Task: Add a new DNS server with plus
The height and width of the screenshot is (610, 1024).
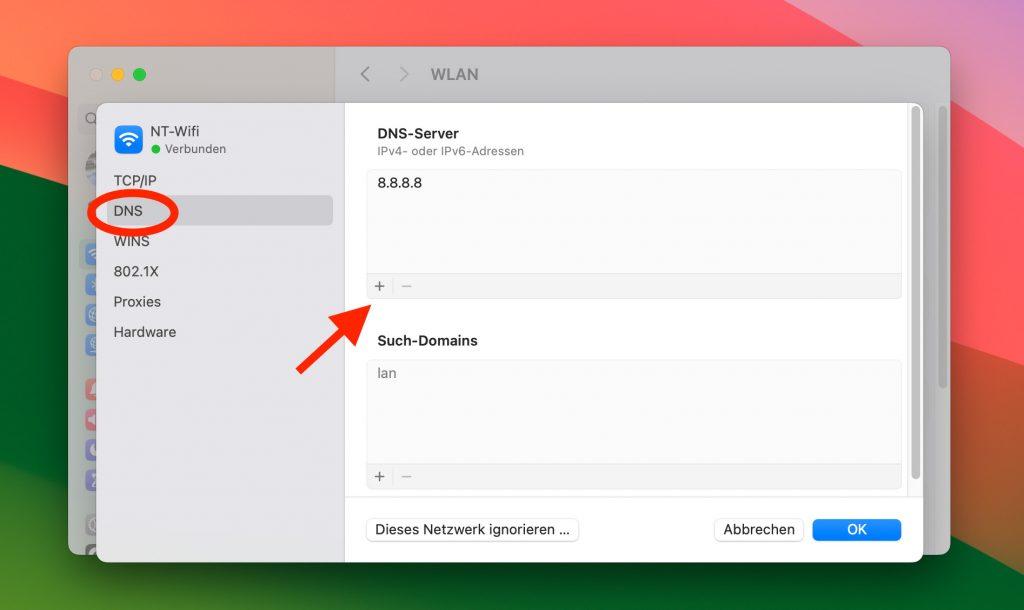Action: (379, 286)
